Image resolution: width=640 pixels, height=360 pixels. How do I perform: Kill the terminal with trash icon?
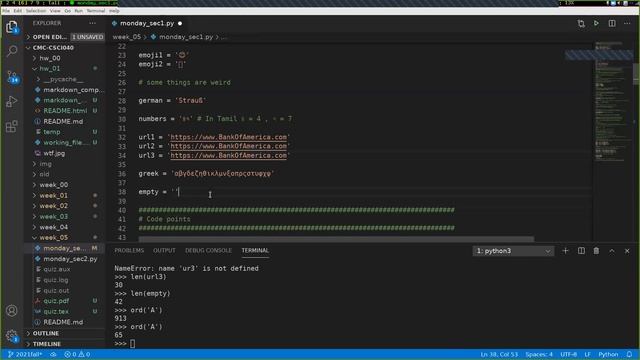(596, 251)
